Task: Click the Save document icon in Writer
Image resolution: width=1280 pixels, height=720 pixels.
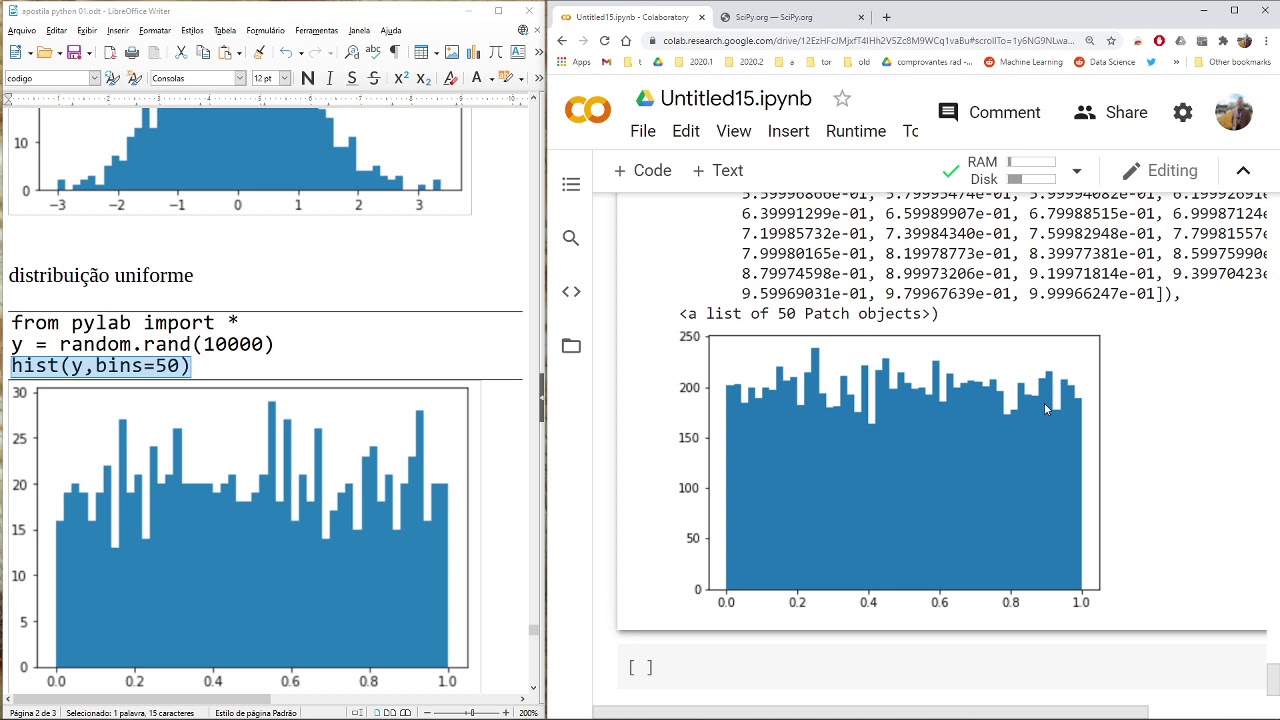Action: [74, 52]
